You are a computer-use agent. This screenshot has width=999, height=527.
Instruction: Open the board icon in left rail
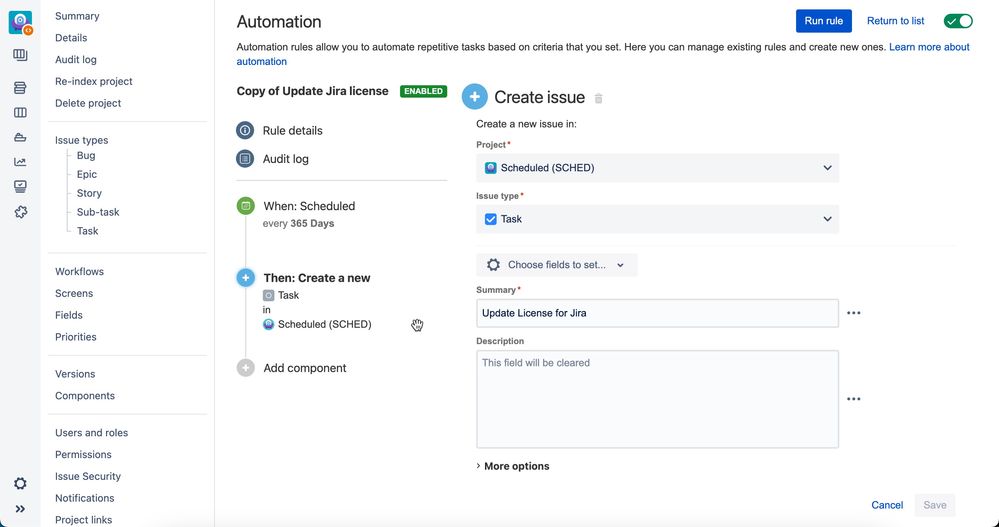coord(20,55)
